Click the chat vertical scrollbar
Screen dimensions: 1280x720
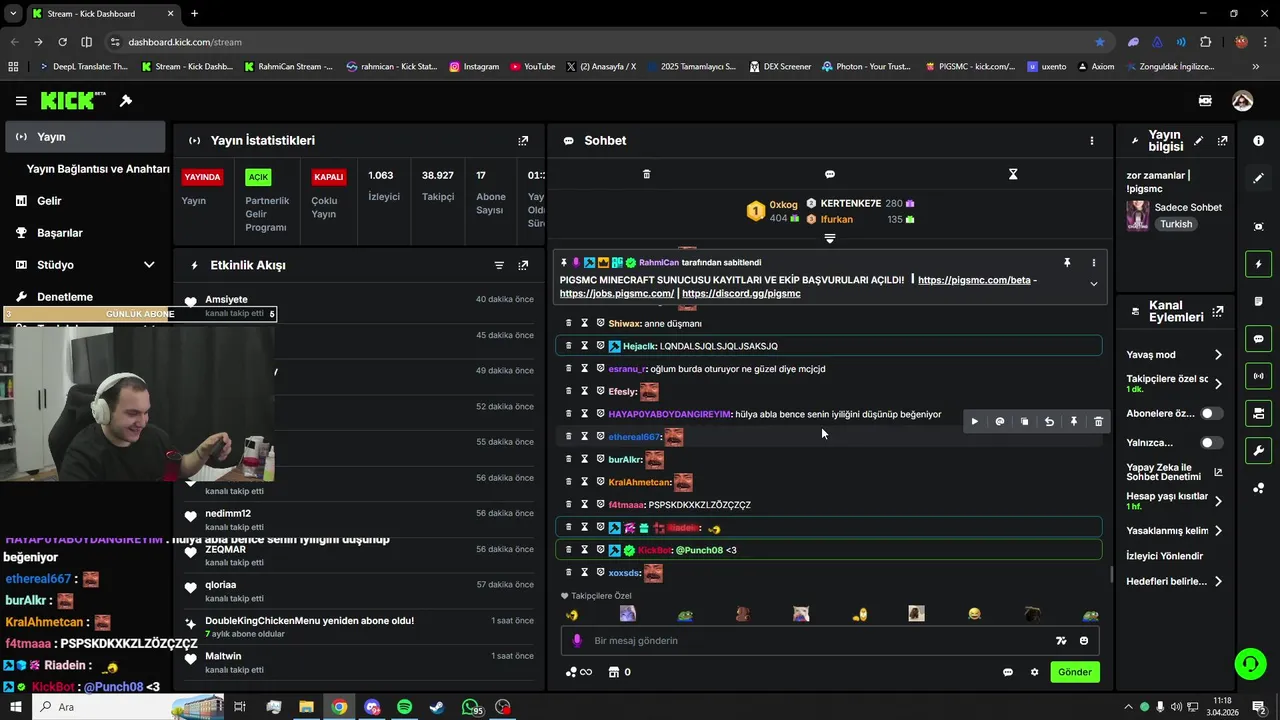(1111, 574)
